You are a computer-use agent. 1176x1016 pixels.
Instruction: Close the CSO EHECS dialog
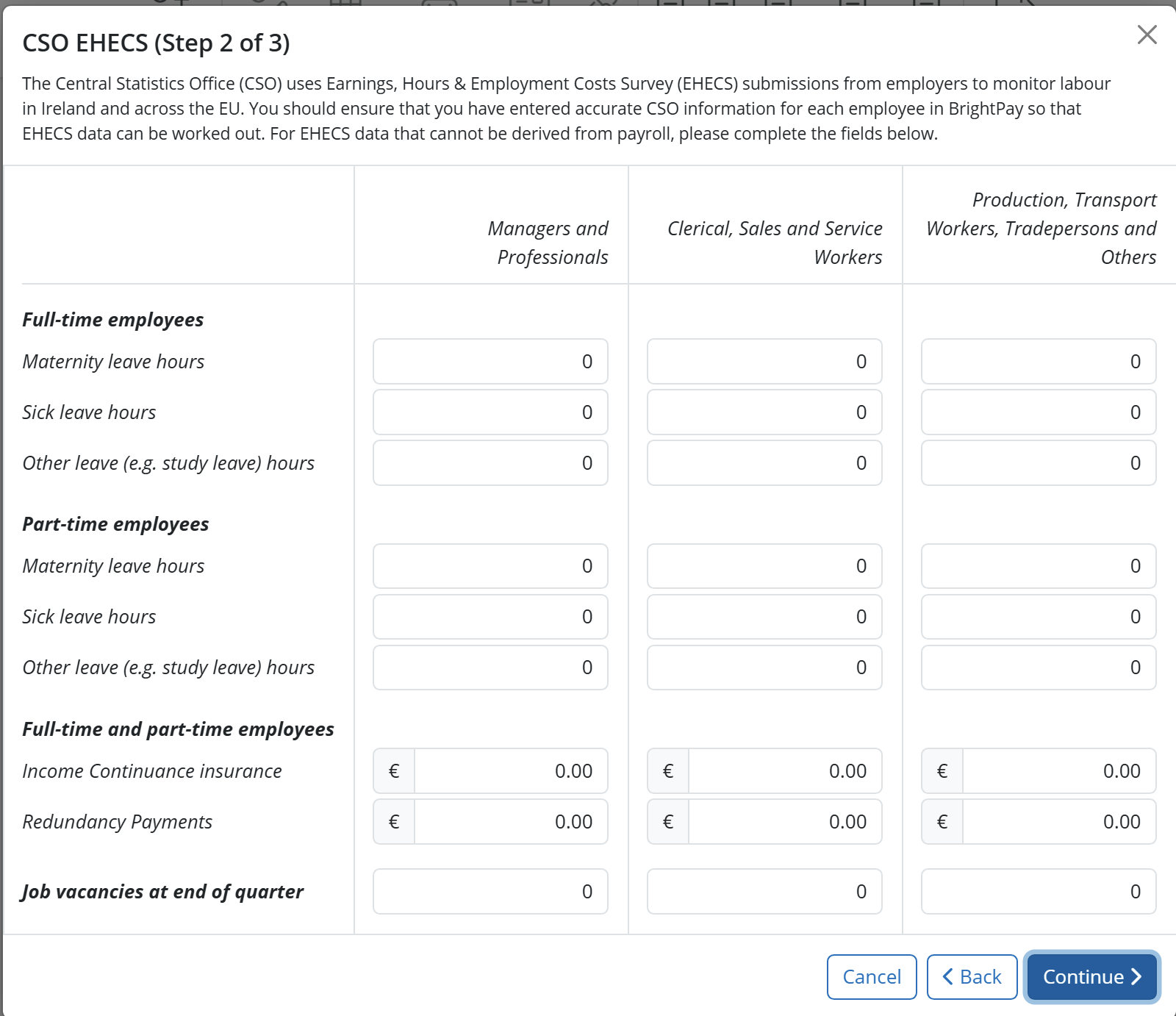point(1147,35)
